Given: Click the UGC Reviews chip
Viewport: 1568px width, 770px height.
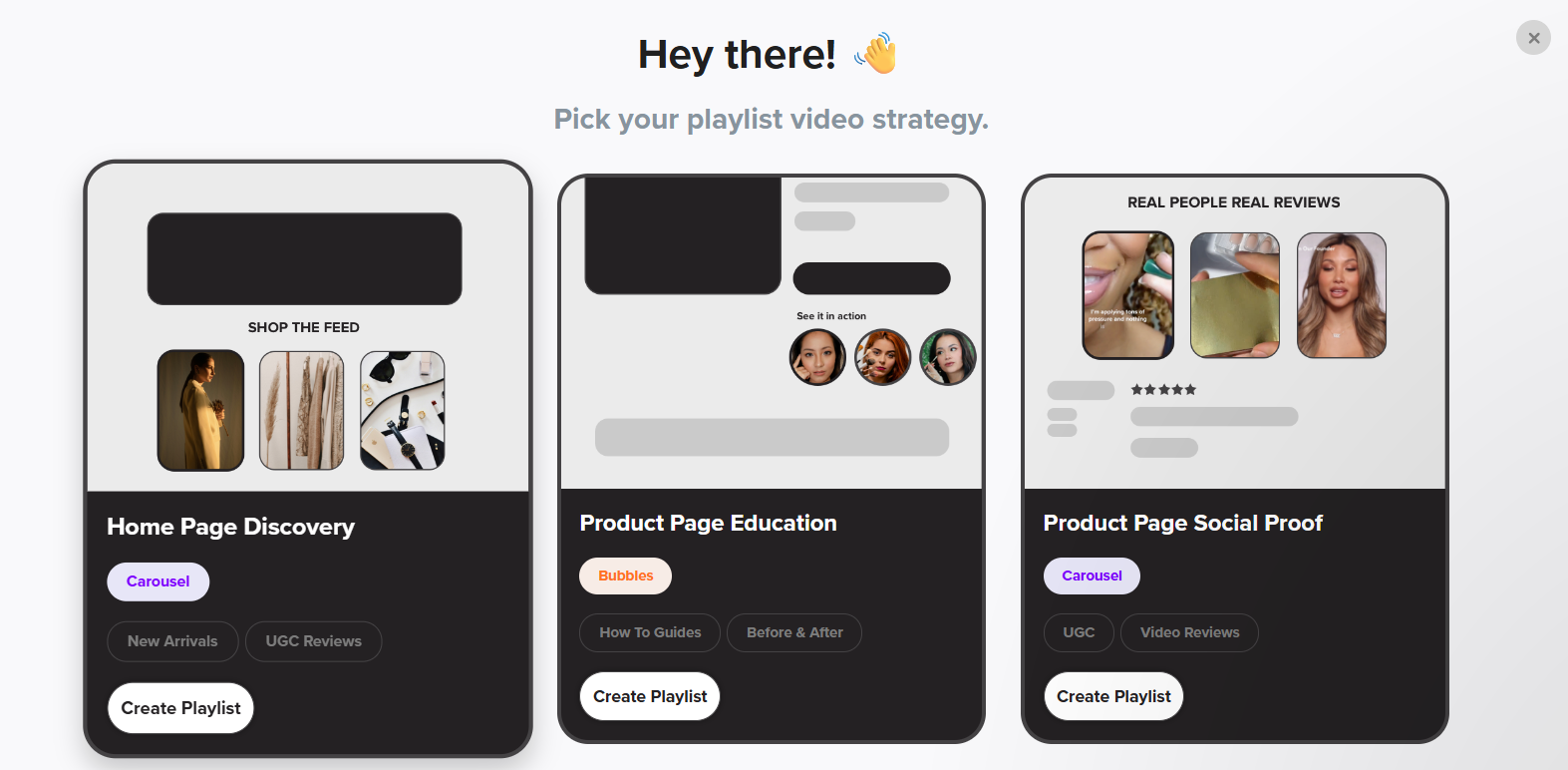Looking at the screenshot, I should (313, 641).
